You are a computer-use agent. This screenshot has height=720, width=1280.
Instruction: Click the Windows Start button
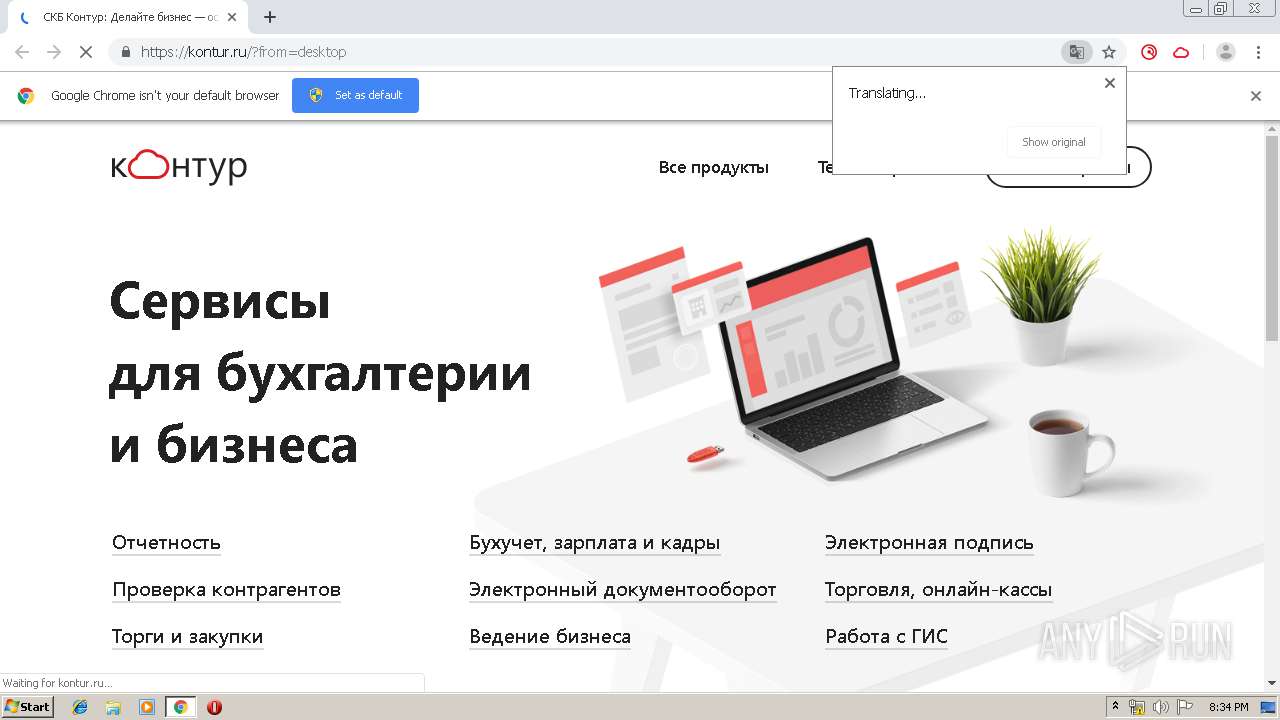(28, 707)
